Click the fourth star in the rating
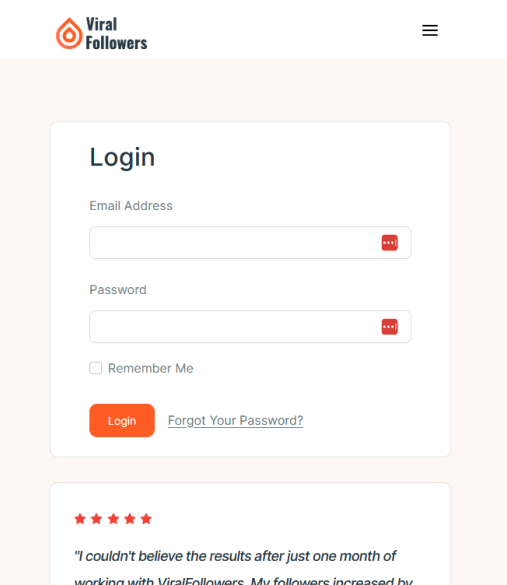 (x=130, y=519)
